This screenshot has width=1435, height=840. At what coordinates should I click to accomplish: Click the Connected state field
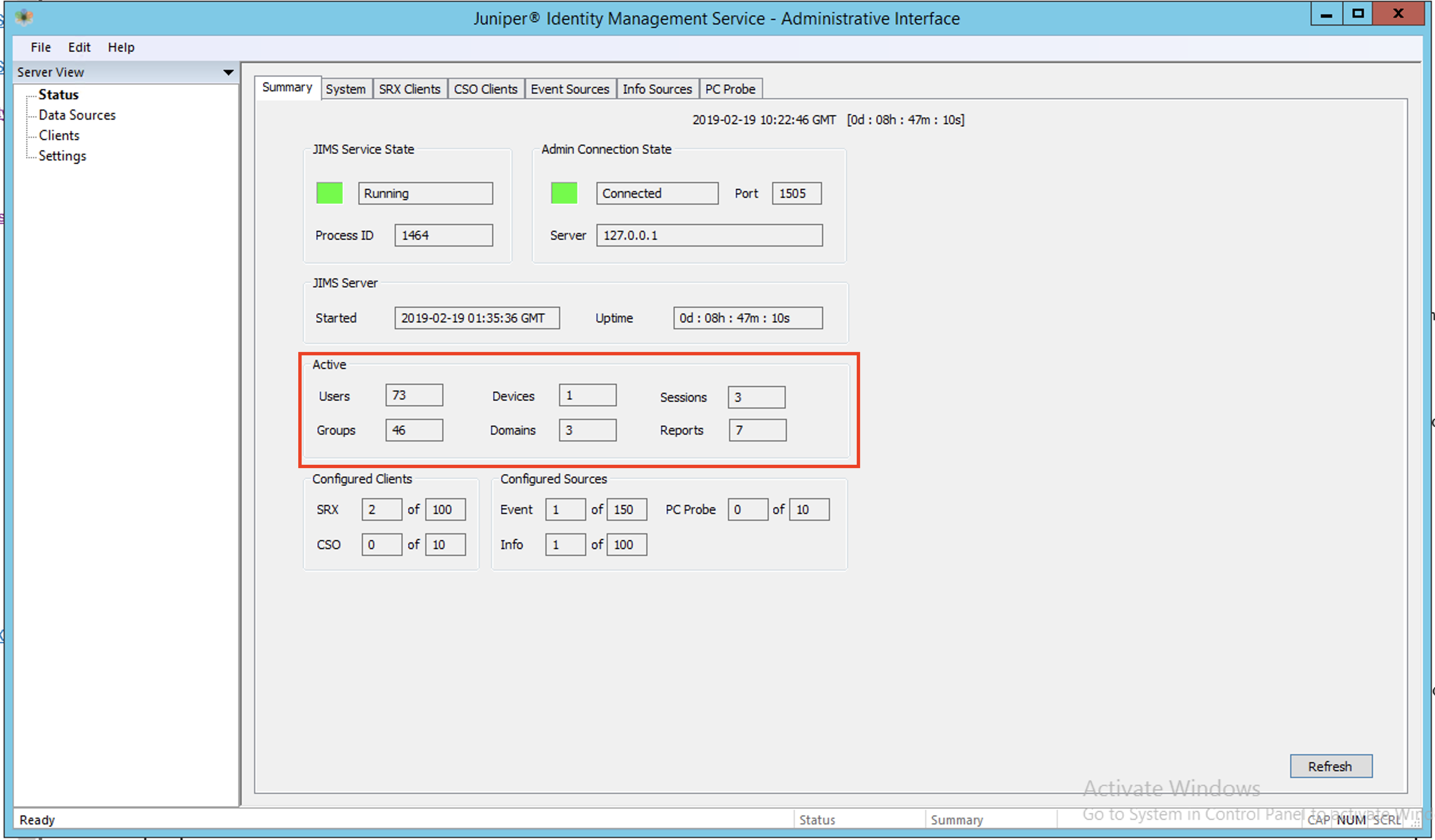point(657,193)
